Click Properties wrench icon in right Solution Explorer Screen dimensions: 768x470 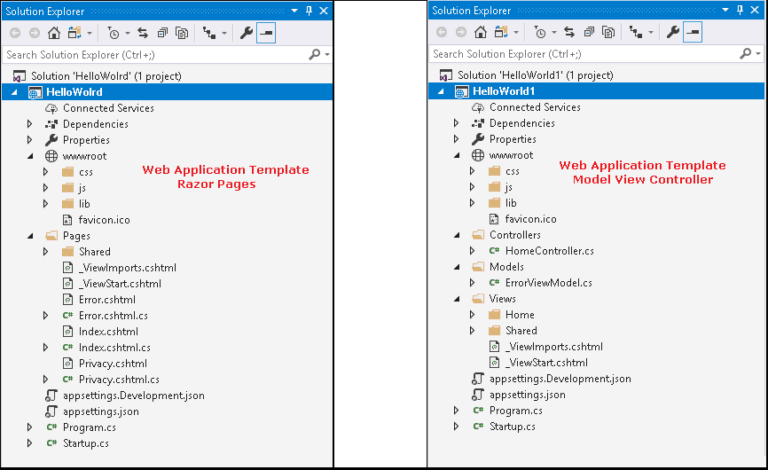click(673, 33)
